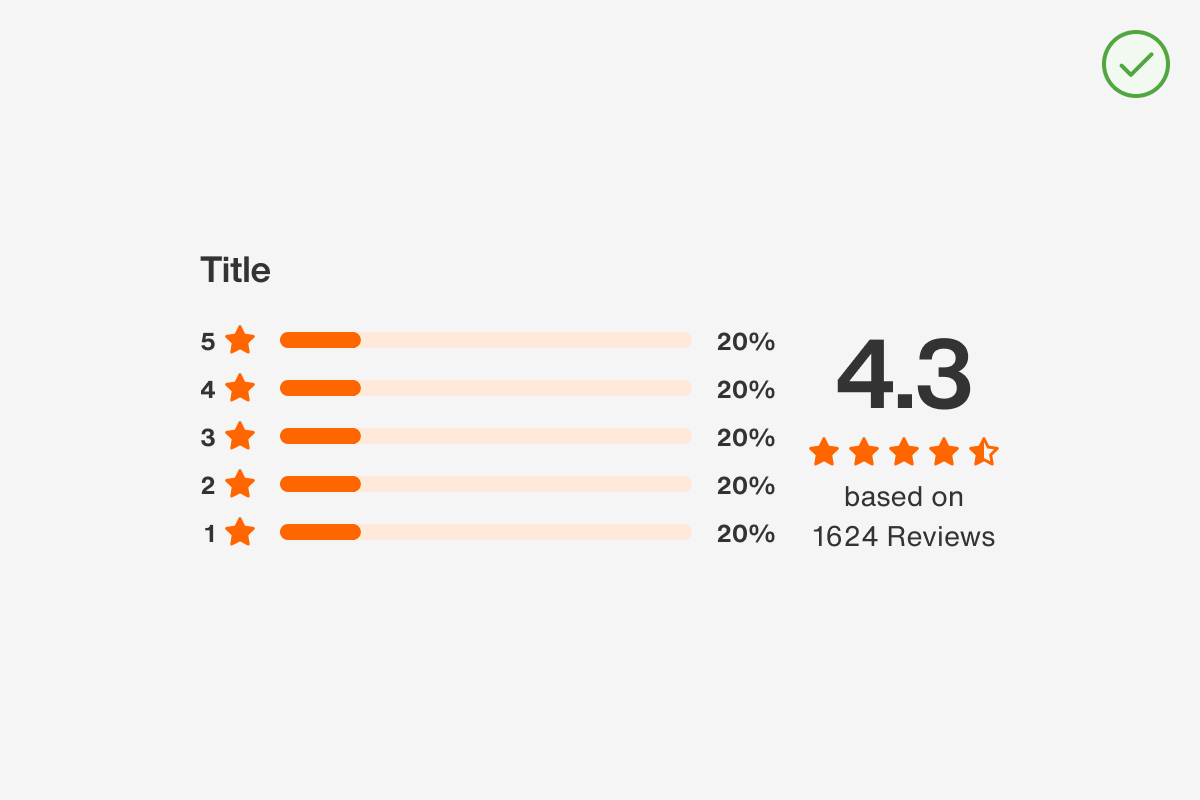Click the second star under 4.3
Image resolution: width=1200 pixels, height=800 pixels.
pos(864,452)
